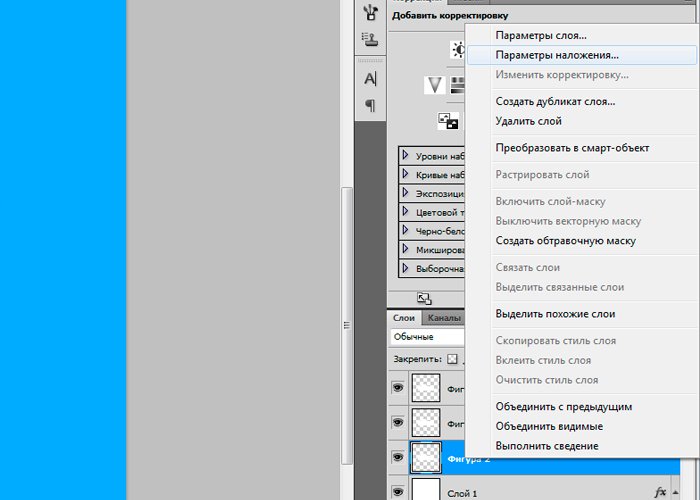700x500 pixels.
Task: Switch to the Каналы tab
Action: point(444,318)
